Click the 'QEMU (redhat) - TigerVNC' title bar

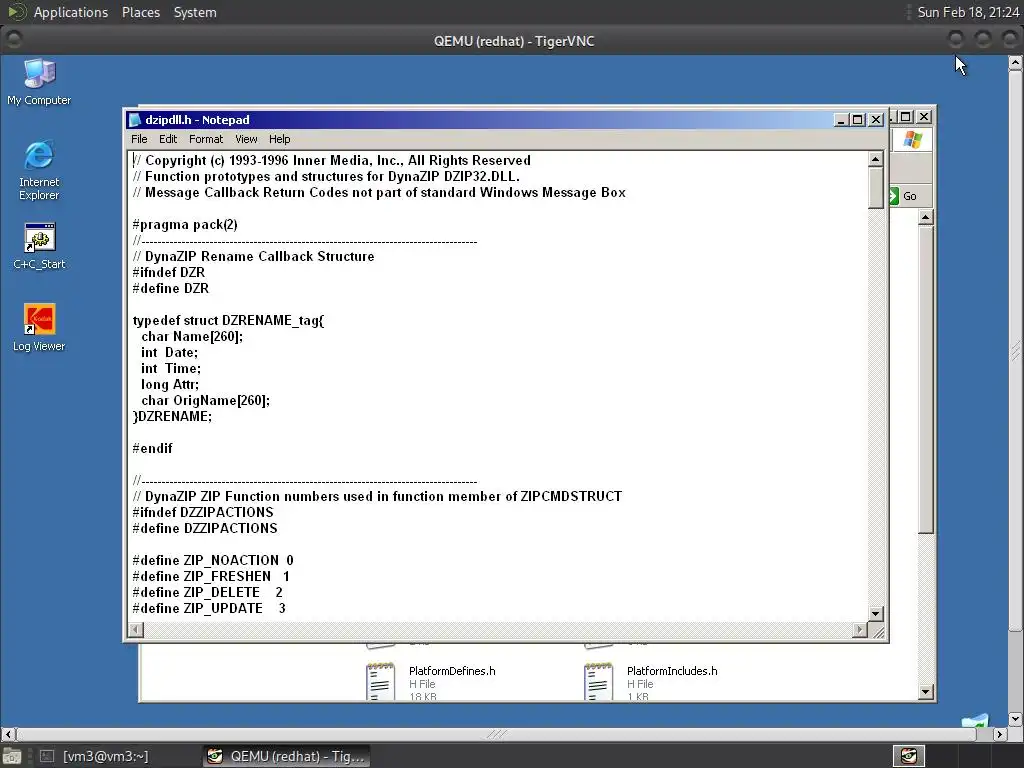514,40
